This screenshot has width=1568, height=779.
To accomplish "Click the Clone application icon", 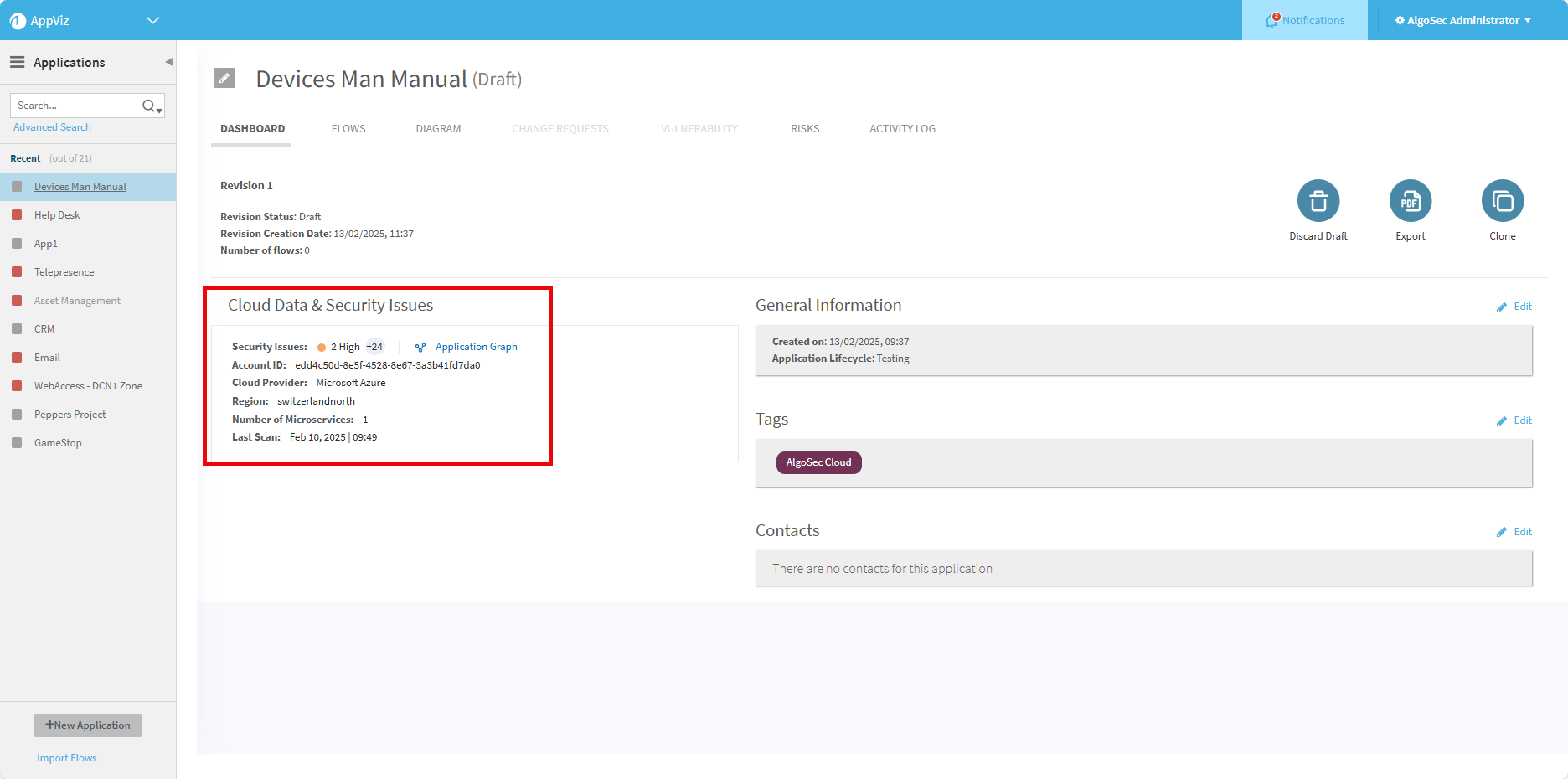I will pos(1502,201).
